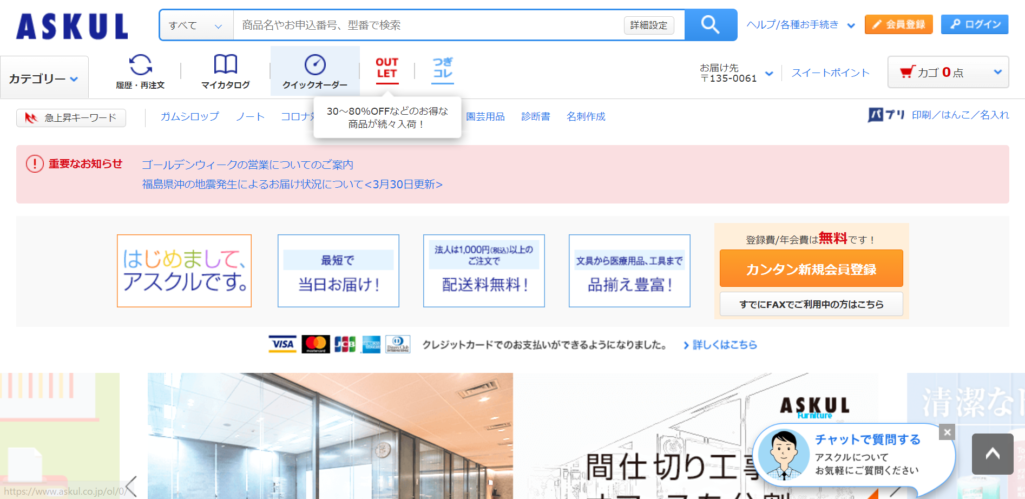The image size is (1025, 499).
Task: Open the カテゴリー dropdown menu
Action: click(45, 78)
